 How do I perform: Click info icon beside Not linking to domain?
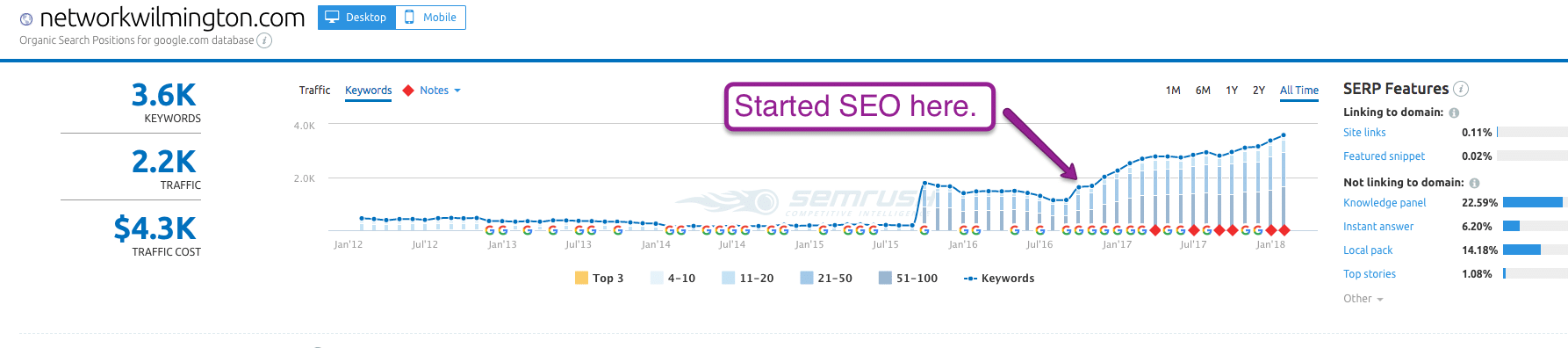pos(1474,183)
